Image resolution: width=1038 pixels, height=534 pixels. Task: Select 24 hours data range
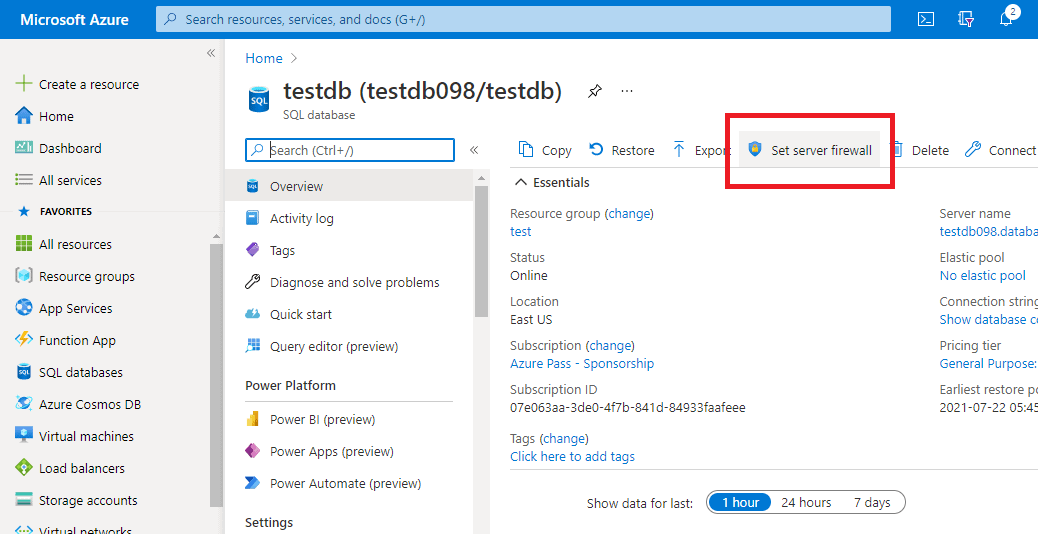(x=806, y=502)
